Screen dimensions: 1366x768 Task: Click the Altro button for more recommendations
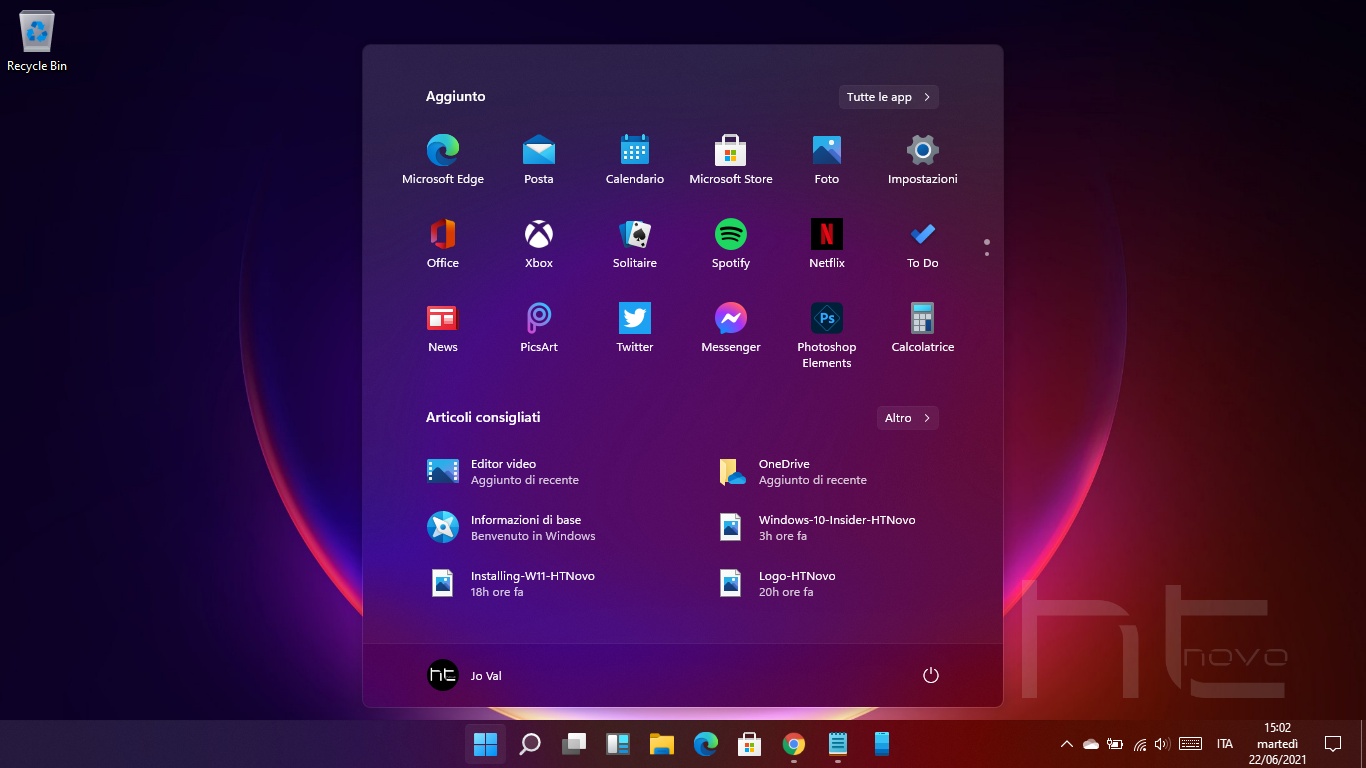pyautogui.click(x=908, y=418)
